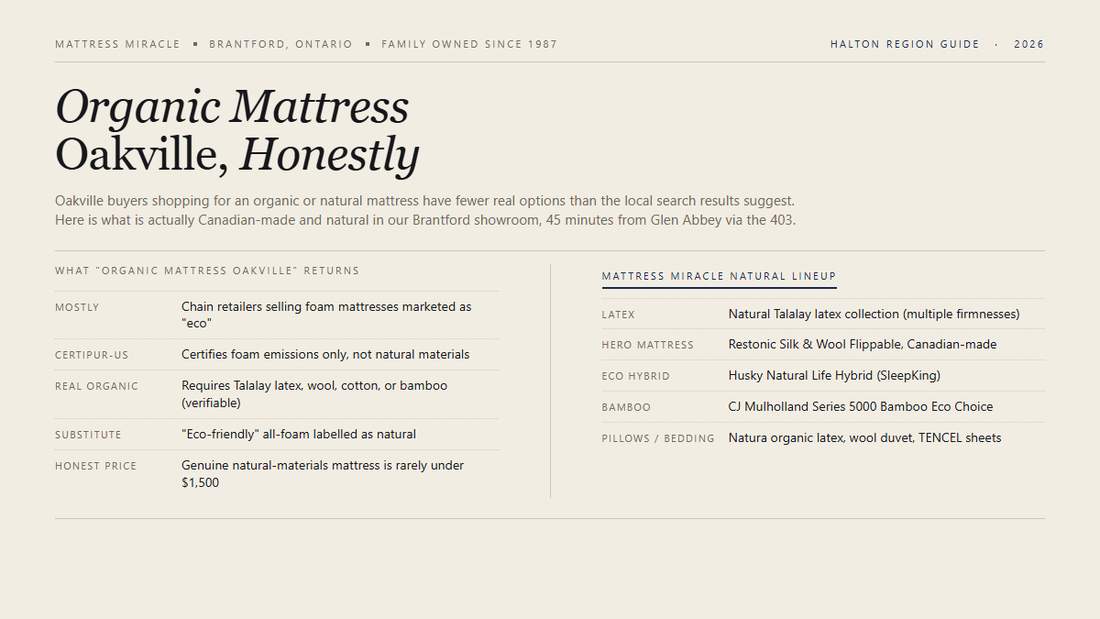
Task: Click the line mentioning 'Glen Abbey via the 403'
Action: 425,220
